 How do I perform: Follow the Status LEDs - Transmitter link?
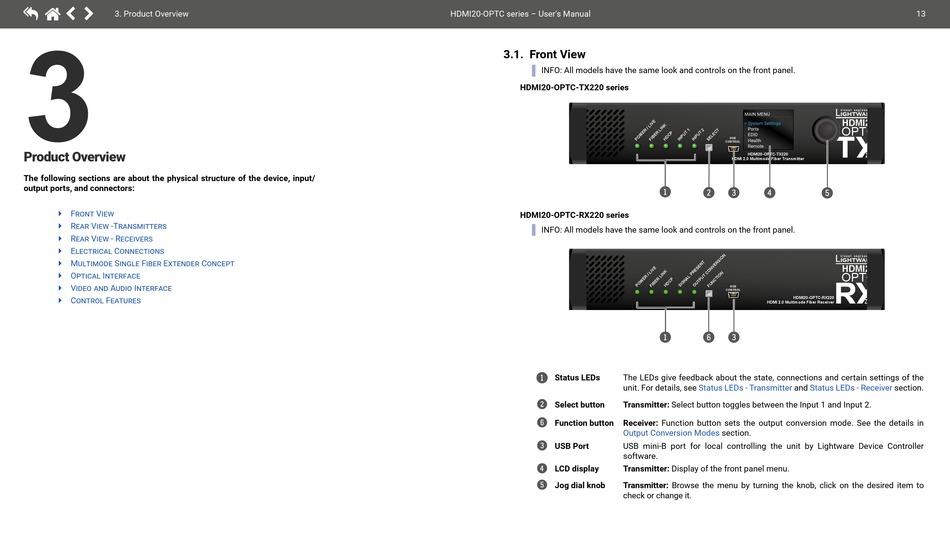pyautogui.click(x=745, y=388)
